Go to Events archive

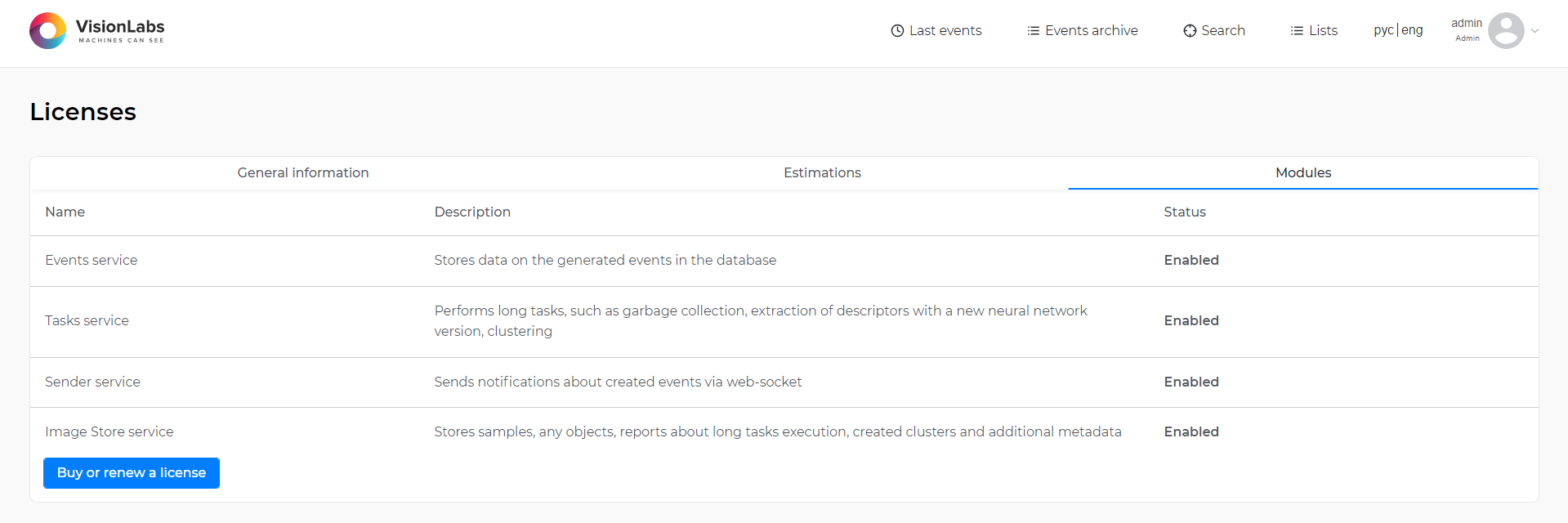(1092, 31)
